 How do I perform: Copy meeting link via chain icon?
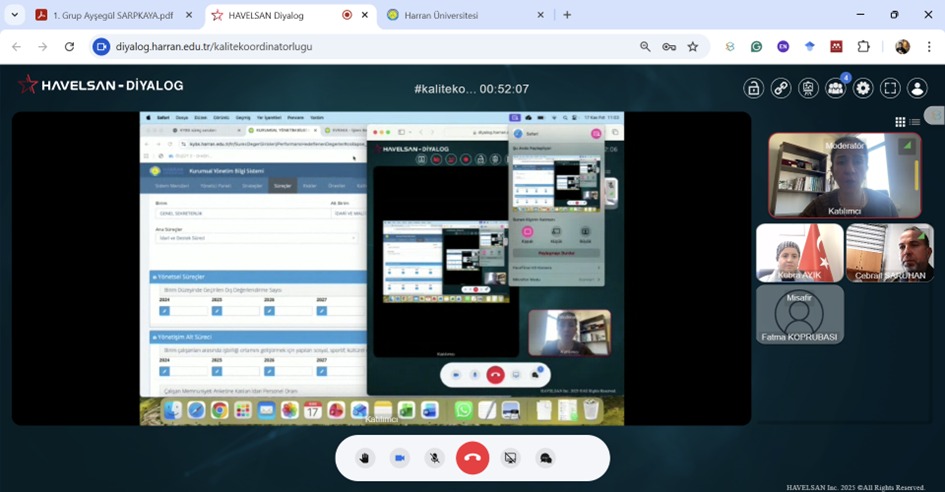point(781,88)
